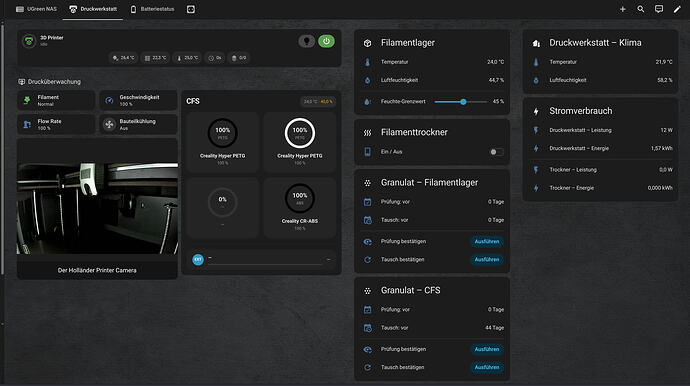Click the pencil edit dashboard icon
The height and width of the screenshot is (386, 690).
pyautogui.click(x=677, y=9)
